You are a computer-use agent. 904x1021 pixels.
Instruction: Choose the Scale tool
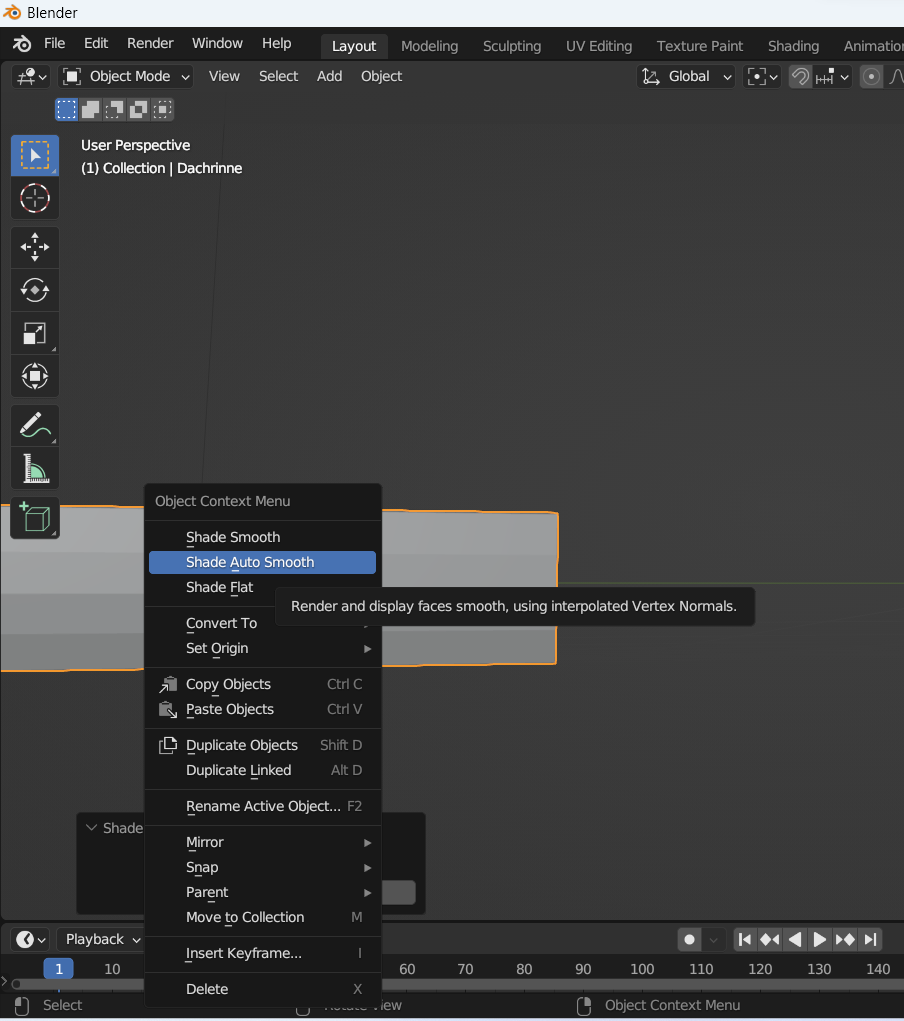35,334
